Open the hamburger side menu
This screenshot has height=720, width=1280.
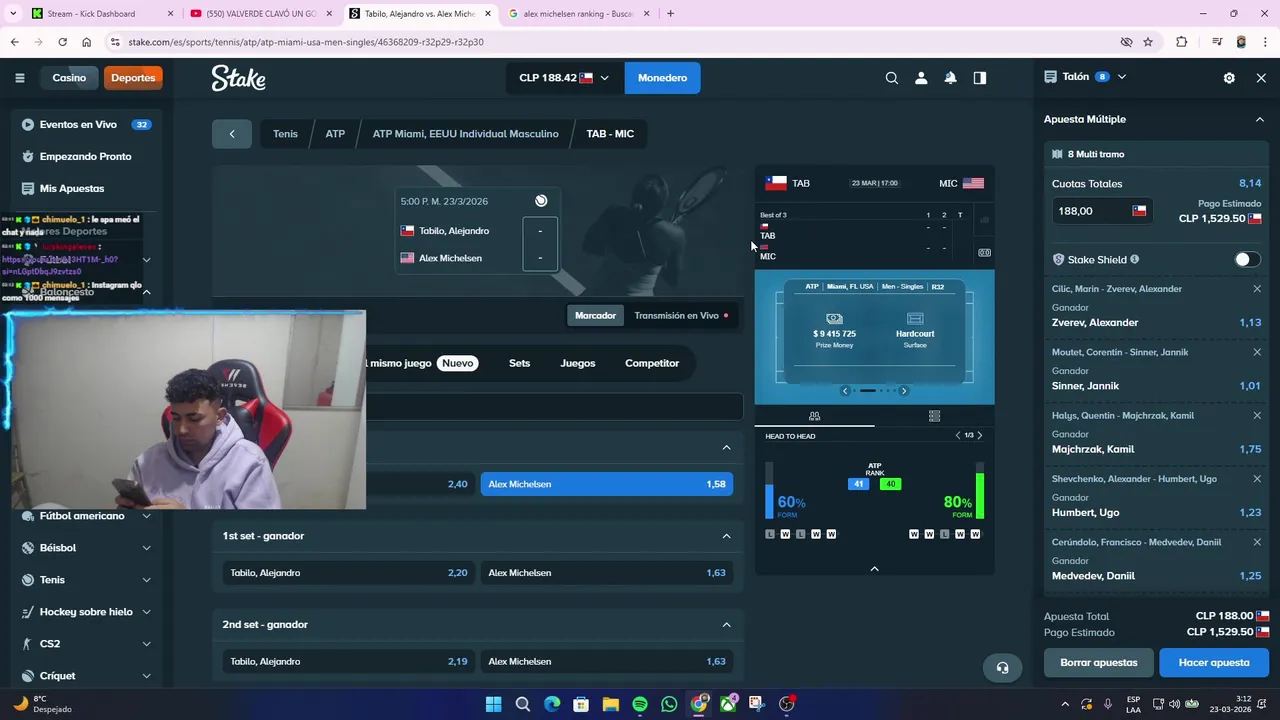point(19,78)
